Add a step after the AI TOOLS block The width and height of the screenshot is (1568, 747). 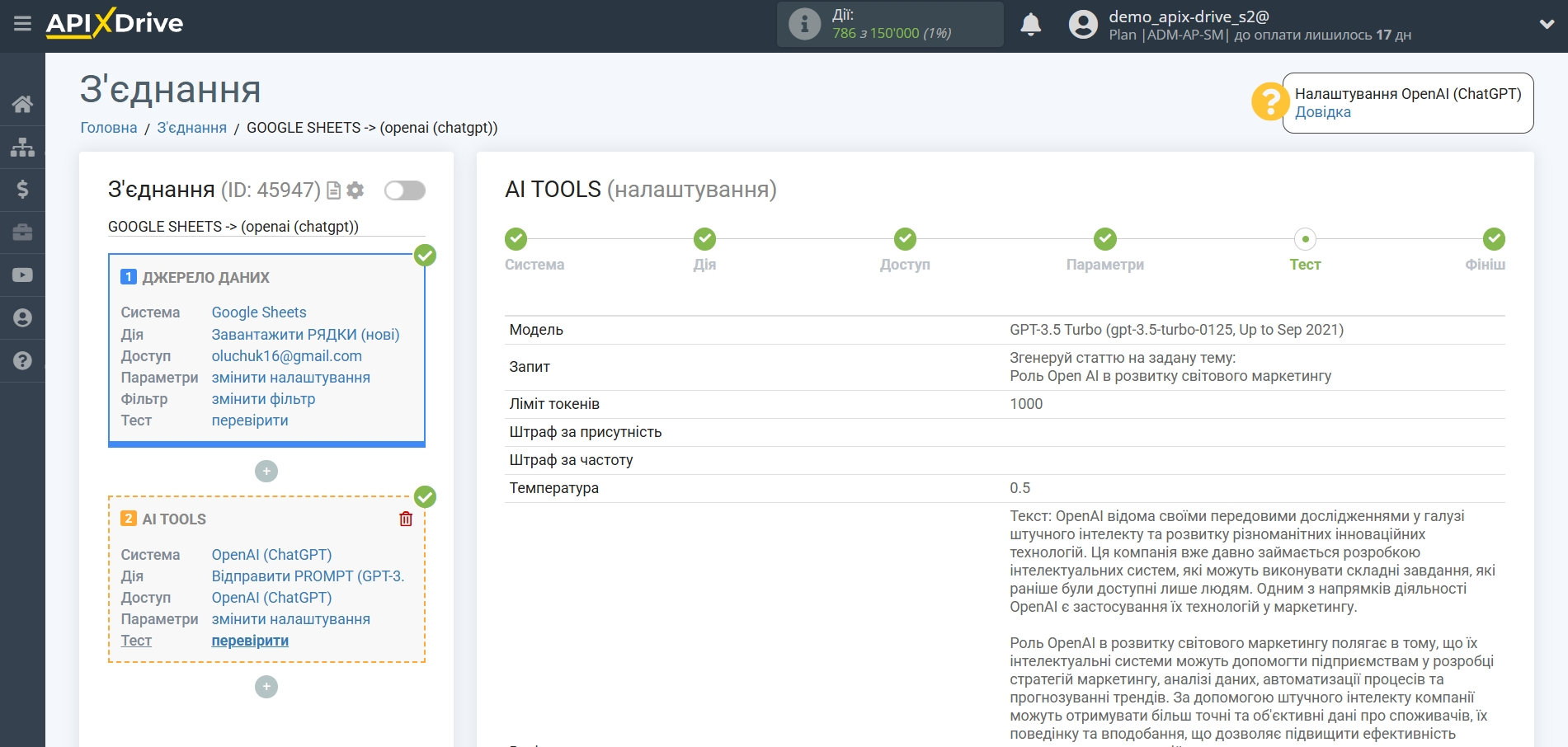[x=266, y=687]
